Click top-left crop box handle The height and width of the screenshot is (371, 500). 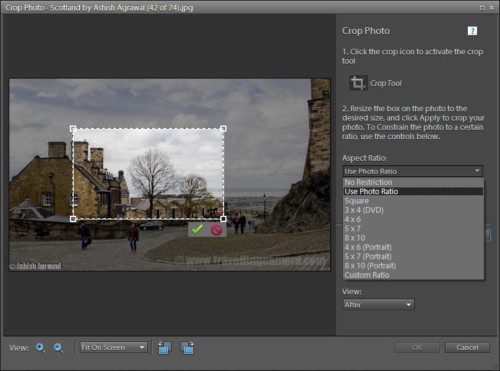click(x=73, y=128)
